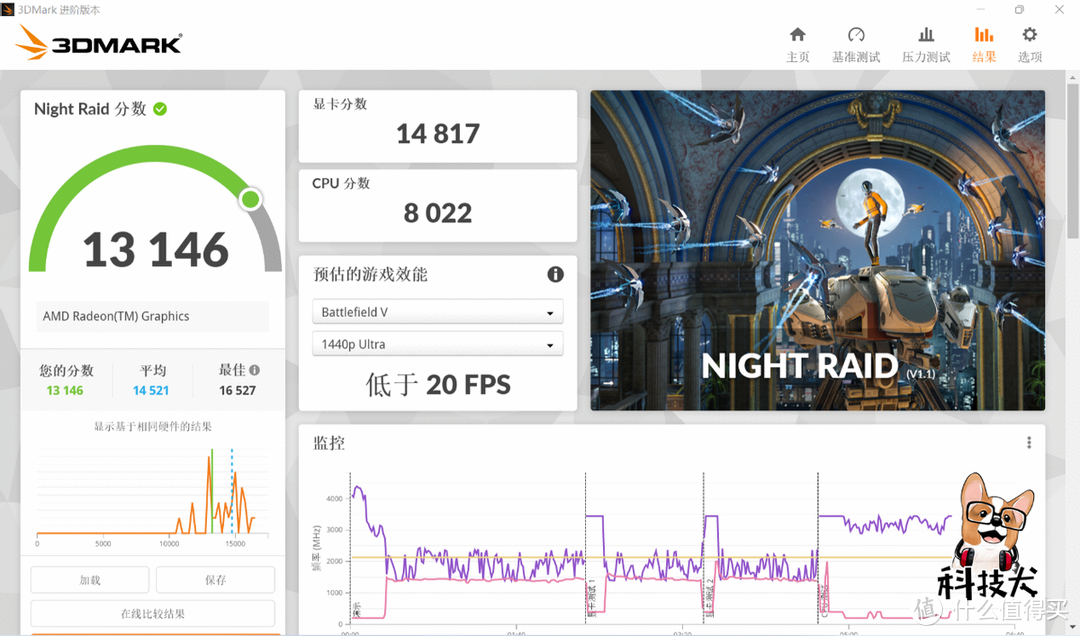Screen dimensions: 1080x636
Task: Open the monitoring panel three-dot menu
Action: click(1029, 442)
